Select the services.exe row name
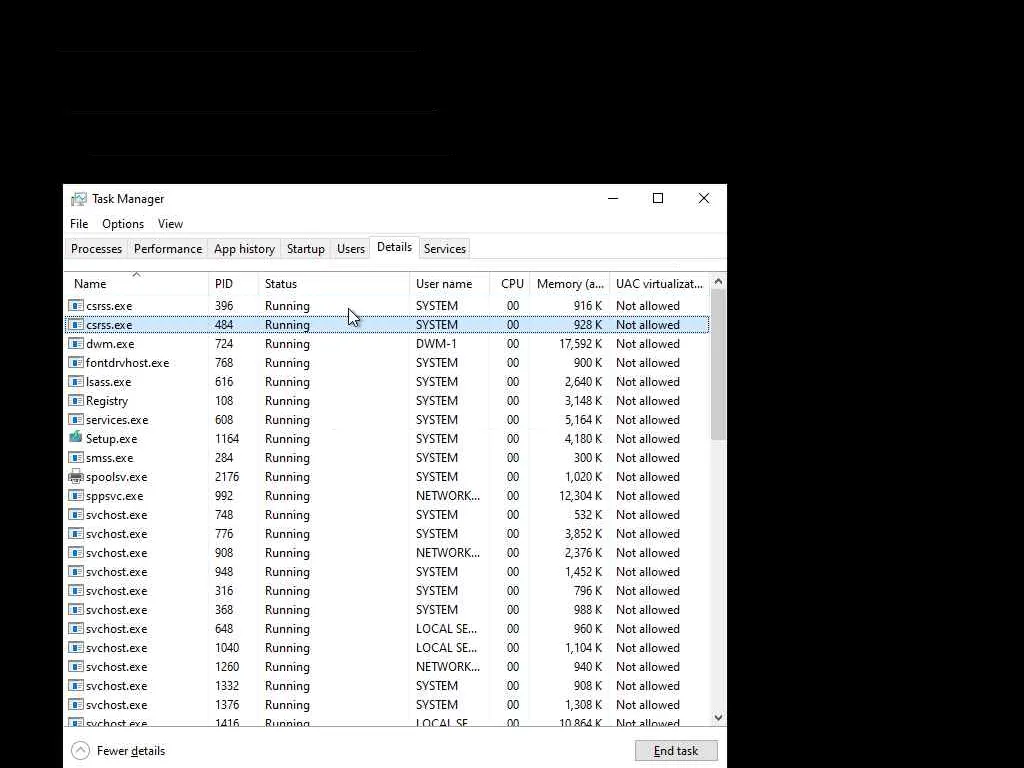Screen dimensions: 1024x768 tap(117, 419)
